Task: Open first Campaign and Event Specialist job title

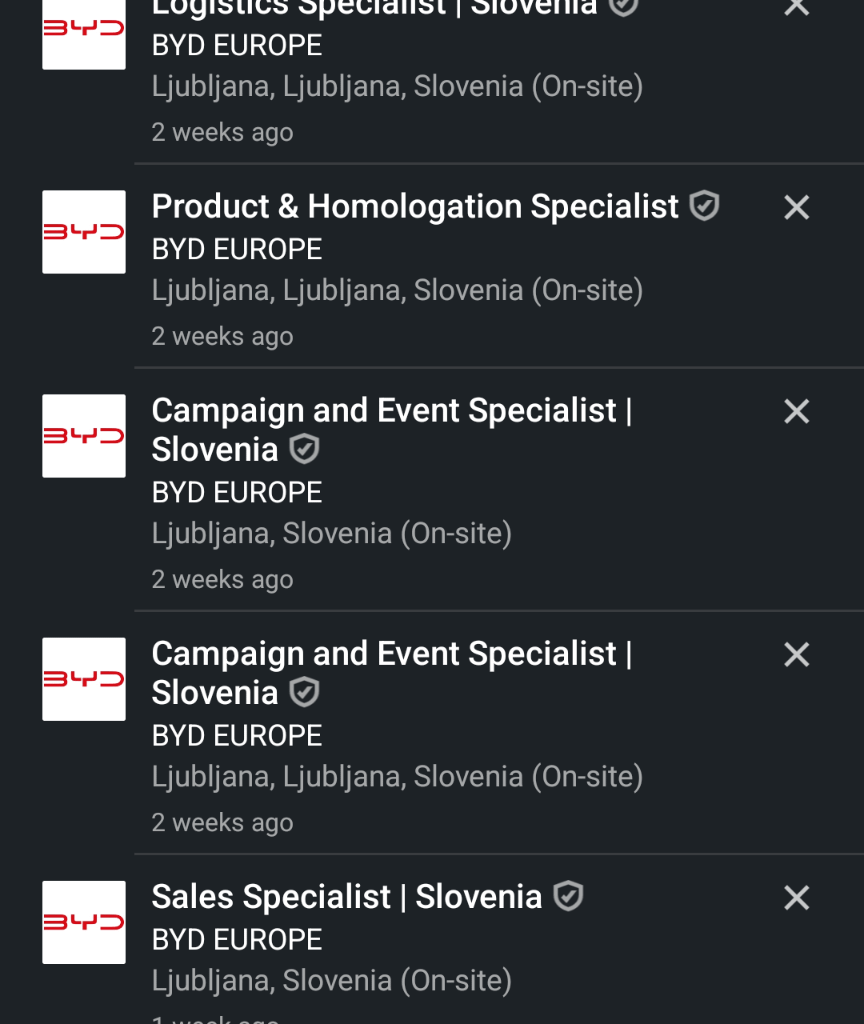Action: [x=391, y=411]
